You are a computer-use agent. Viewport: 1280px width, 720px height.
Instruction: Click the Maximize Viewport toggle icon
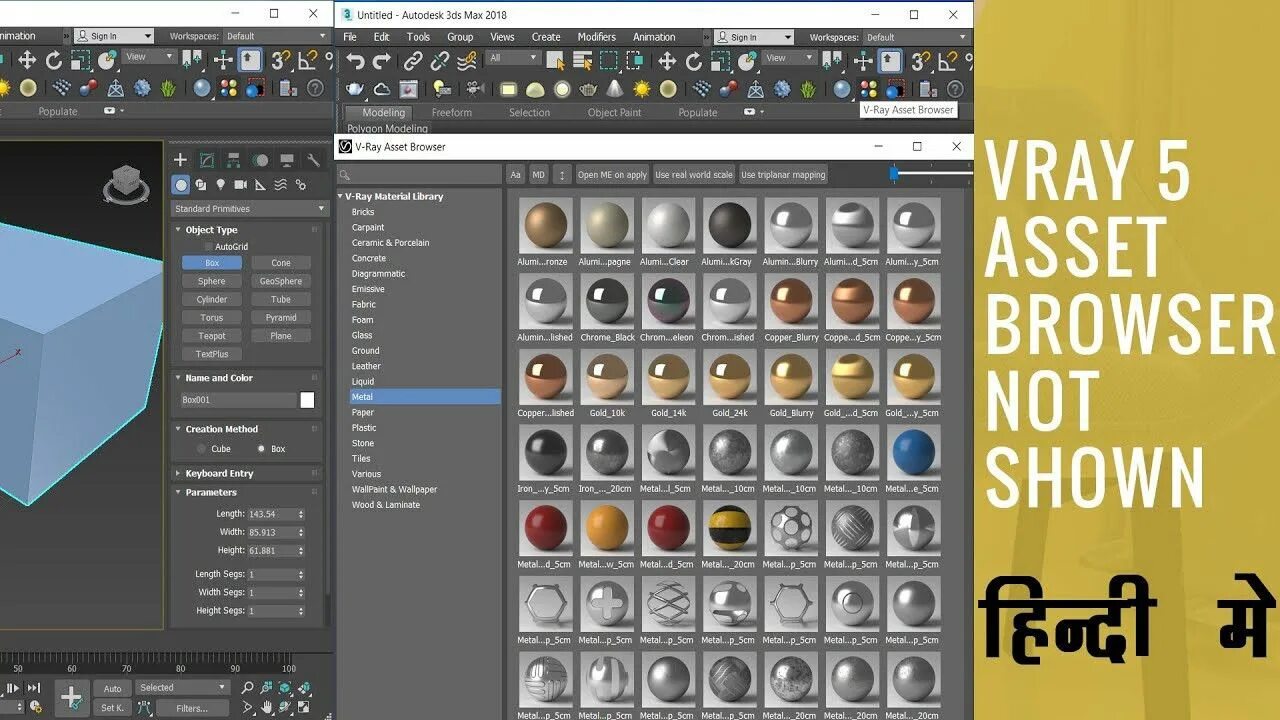point(304,707)
